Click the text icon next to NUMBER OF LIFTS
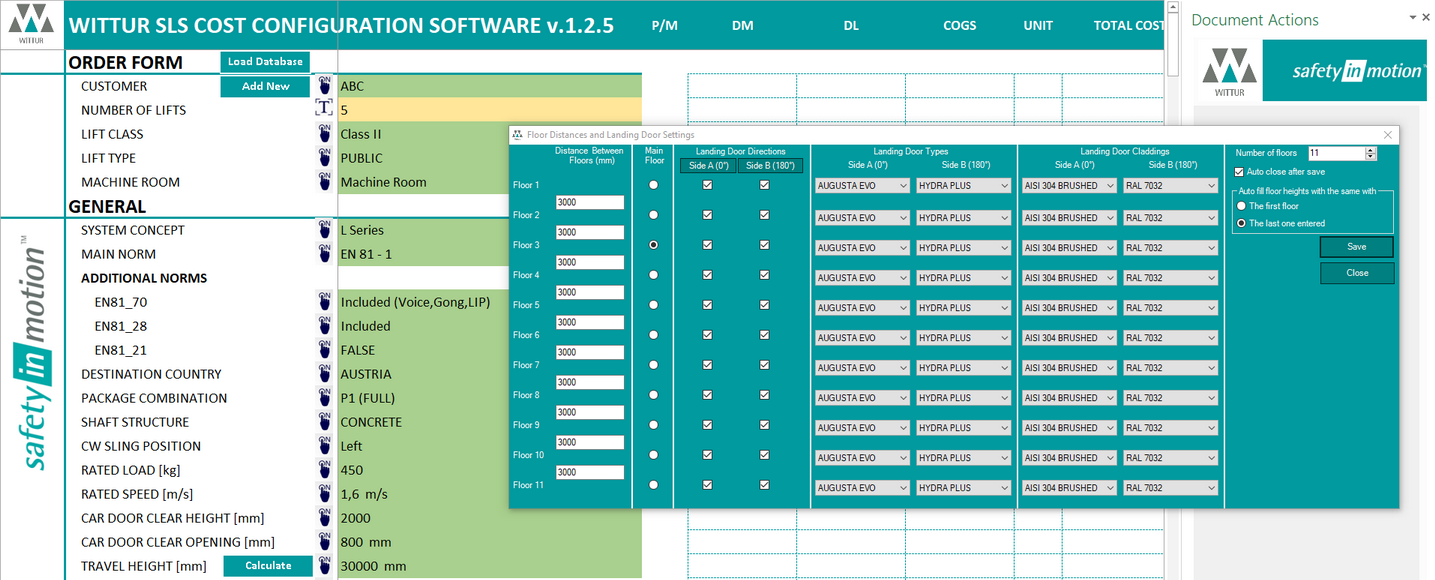Viewport: 1435px width, 580px height. (x=324, y=109)
